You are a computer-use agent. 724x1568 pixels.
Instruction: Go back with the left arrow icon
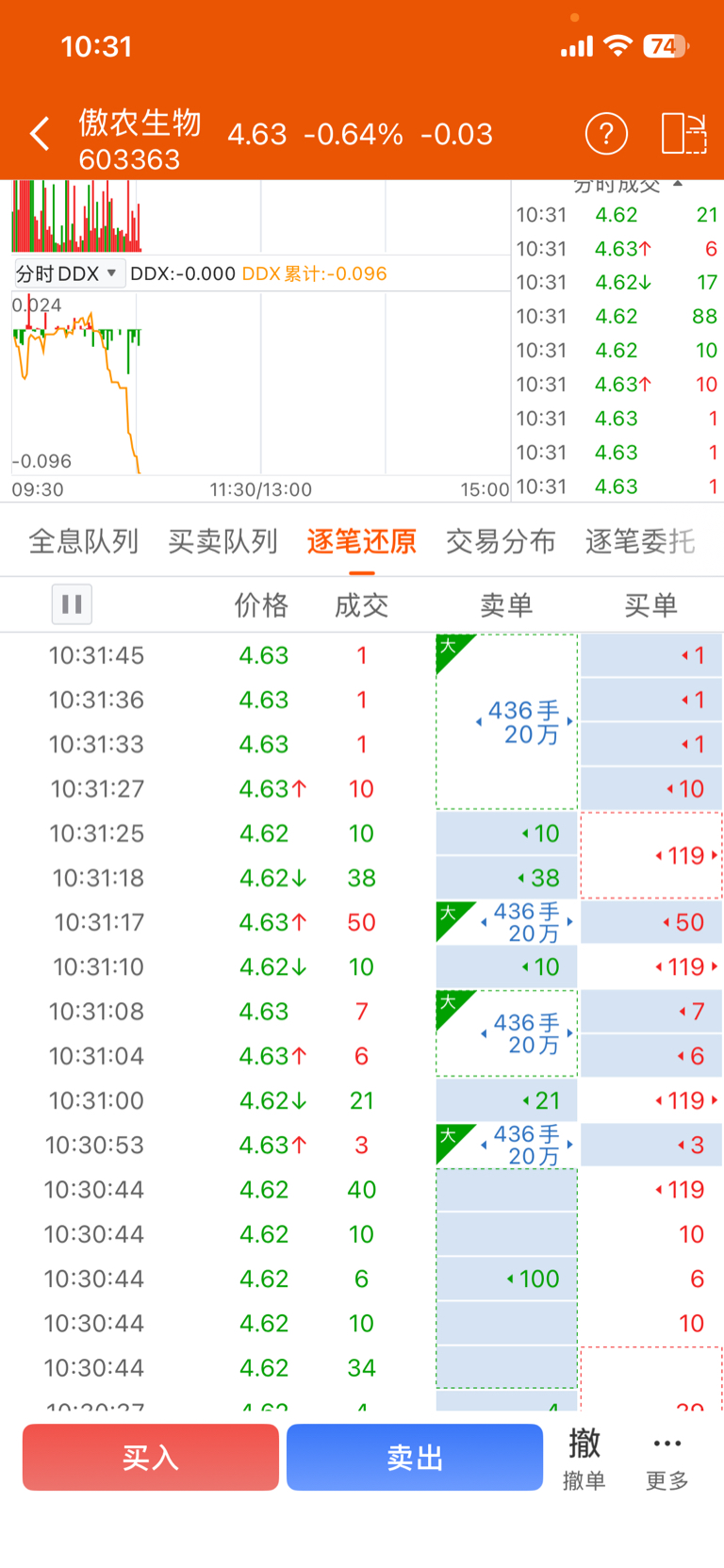point(40,134)
